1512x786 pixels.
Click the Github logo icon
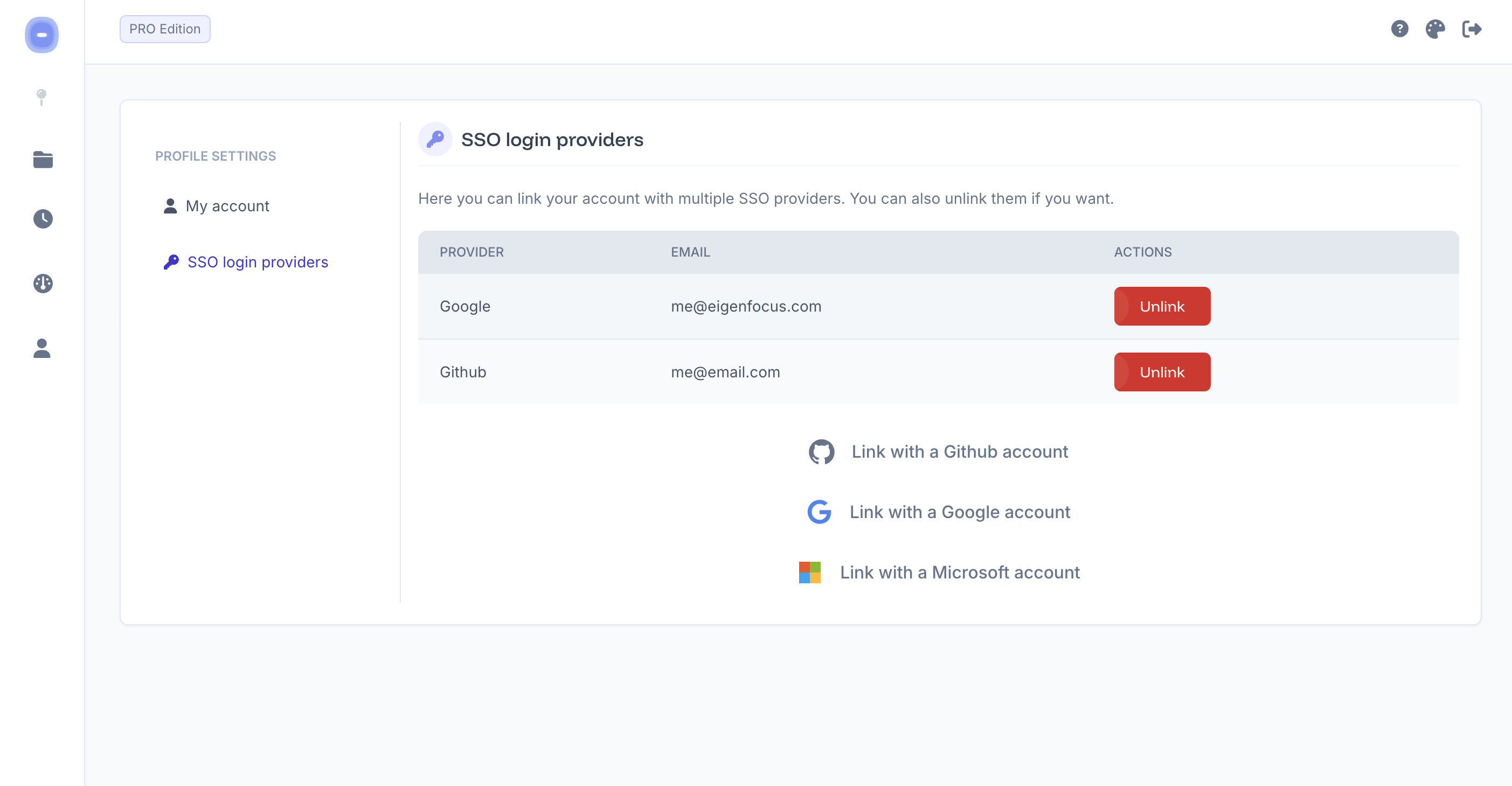(821, 452)
